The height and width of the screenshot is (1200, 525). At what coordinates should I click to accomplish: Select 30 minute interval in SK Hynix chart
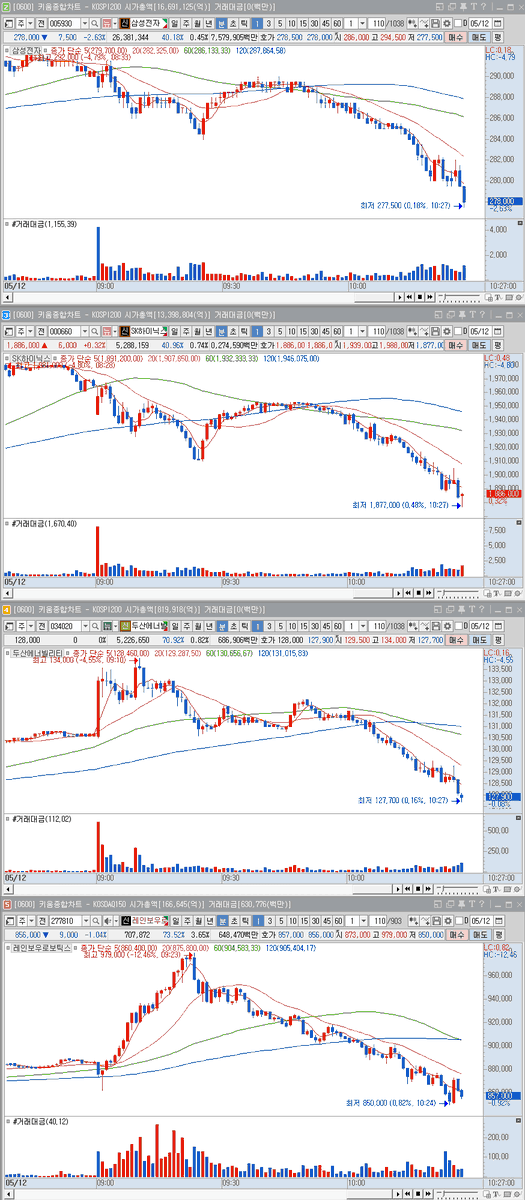click(314, 329)
